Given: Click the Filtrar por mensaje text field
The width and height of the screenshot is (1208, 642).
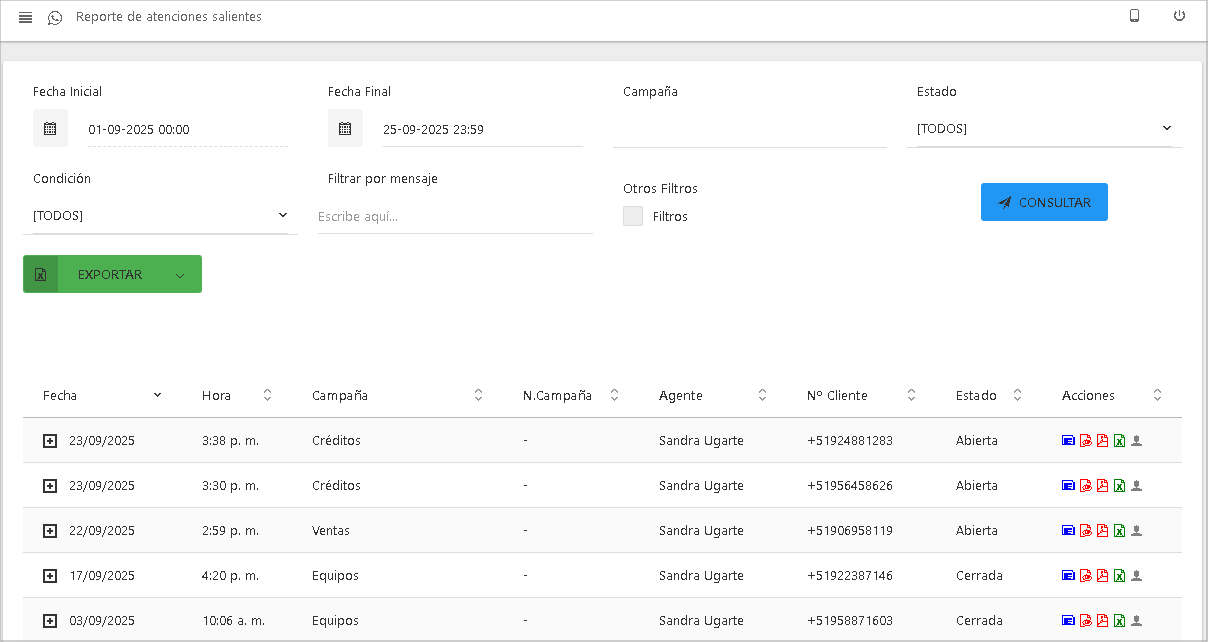Looking at the screenshot, I should tap(455, 217).
